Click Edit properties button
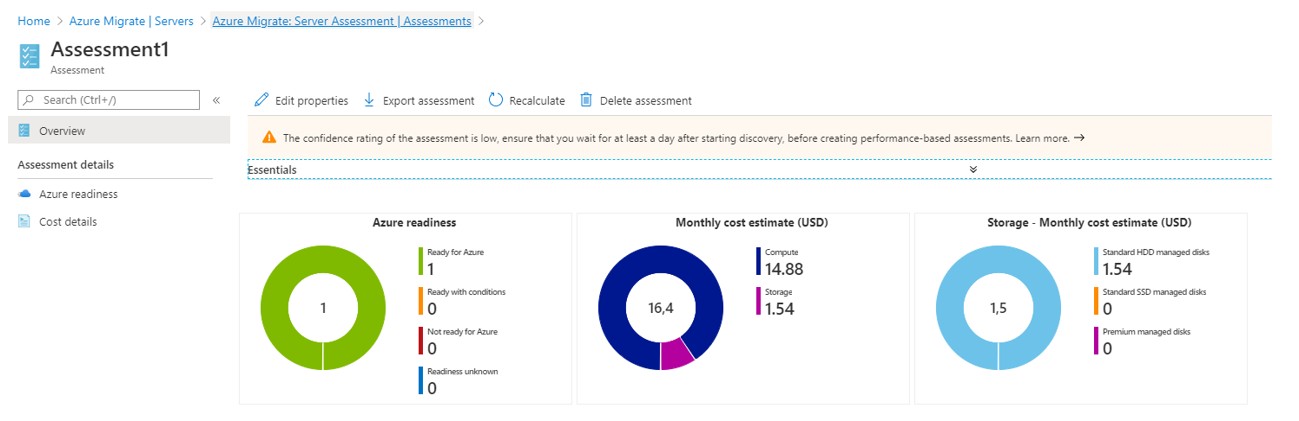The height and width of the screenshot is (421, 1299). [x=302, y=100]
